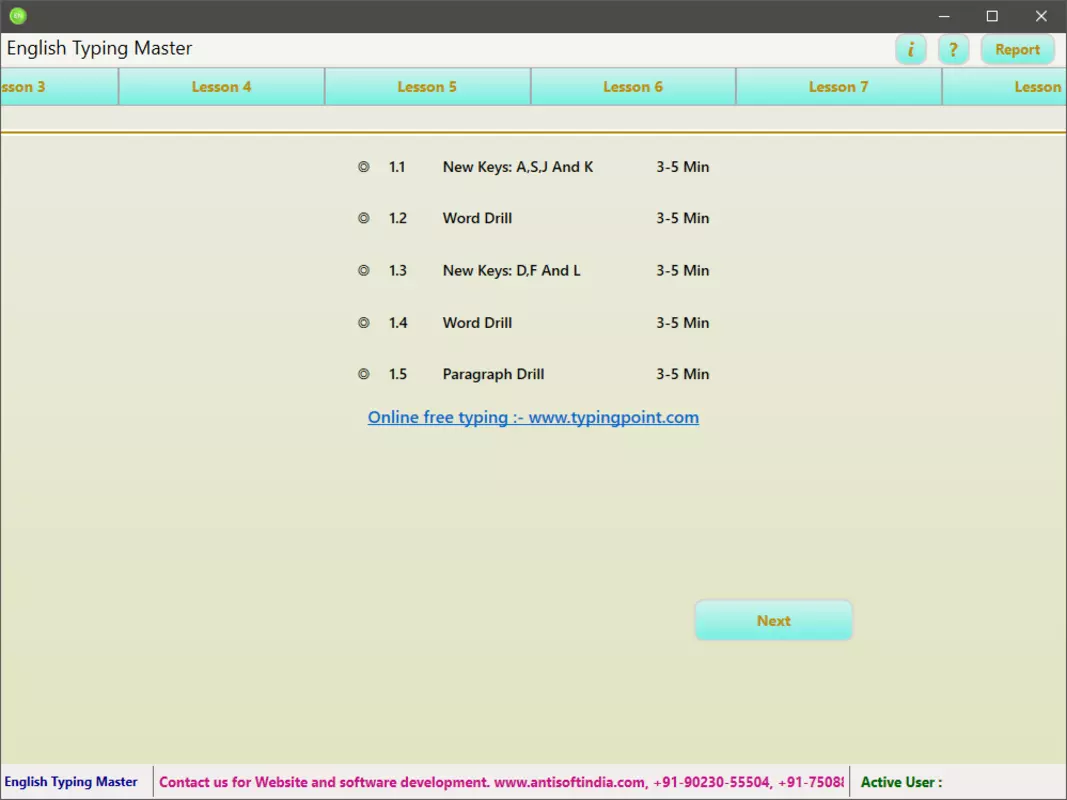The image size is (1067, 800).
Task: Switch to the Lesson 5 tab
Action: pyautogui.click(x=427, y=86)
